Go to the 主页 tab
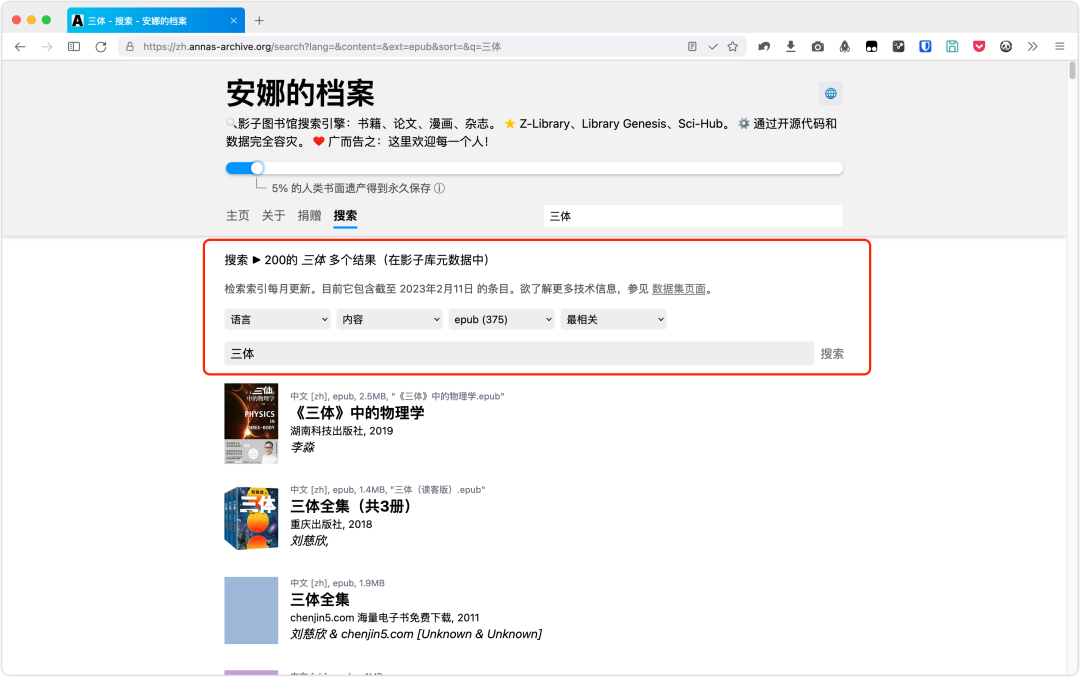Image resolution: width=1080 pixels, height=677 pixels. (x=238, y=216)
